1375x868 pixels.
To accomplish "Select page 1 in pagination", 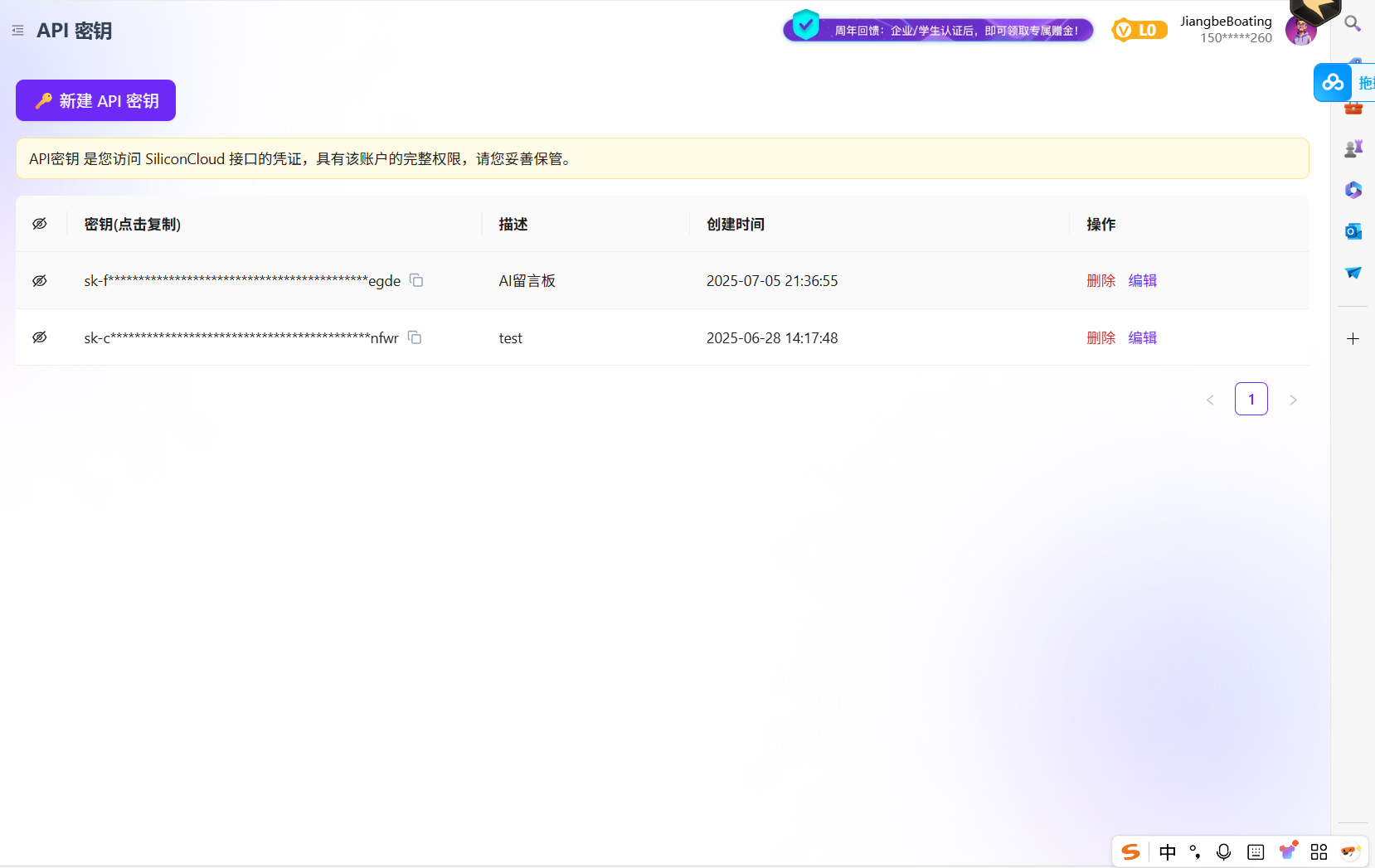I will click(1251, 399).
